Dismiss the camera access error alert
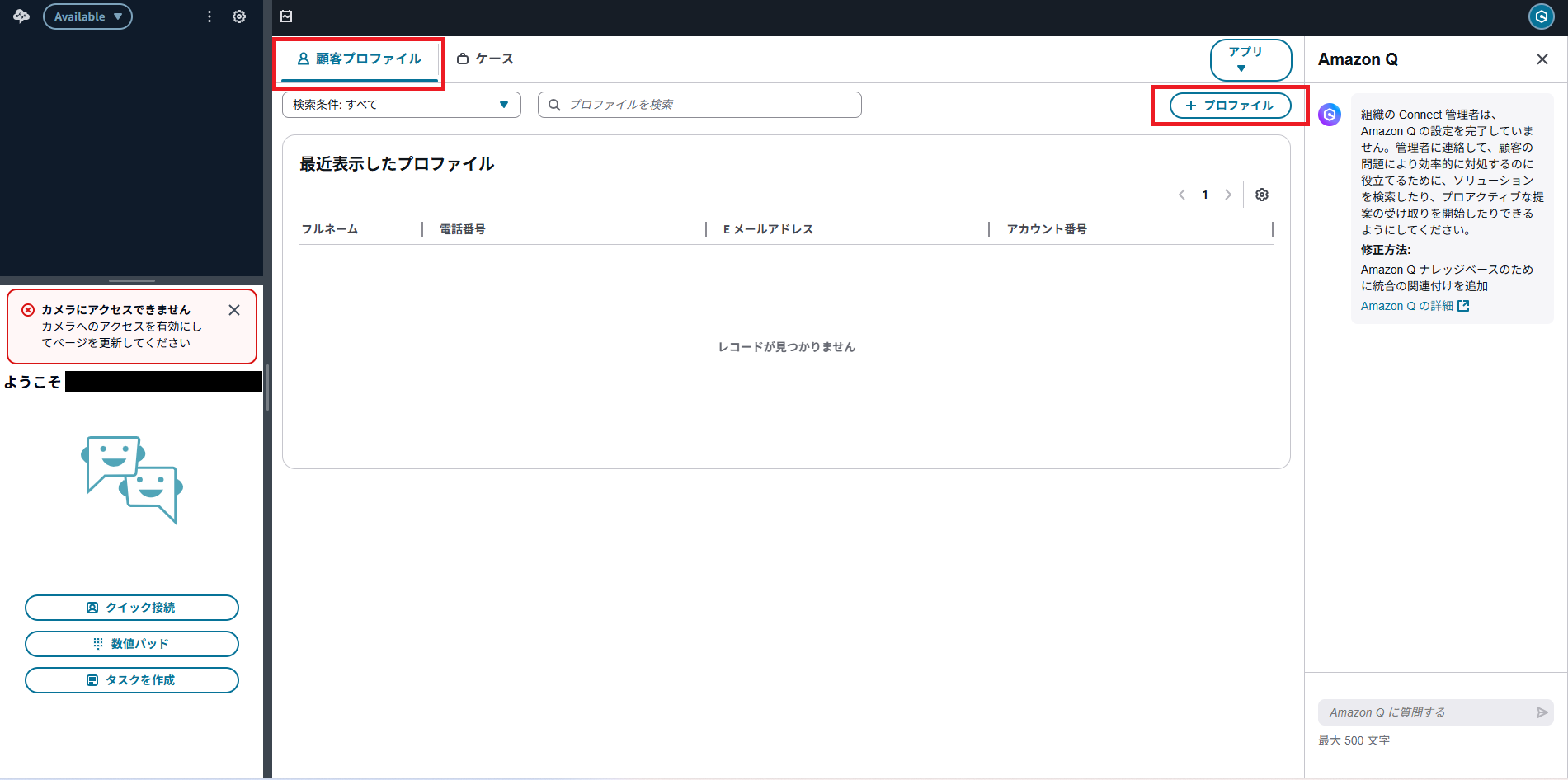Screen dimensions: 1568x780 (x=234, y=310)
